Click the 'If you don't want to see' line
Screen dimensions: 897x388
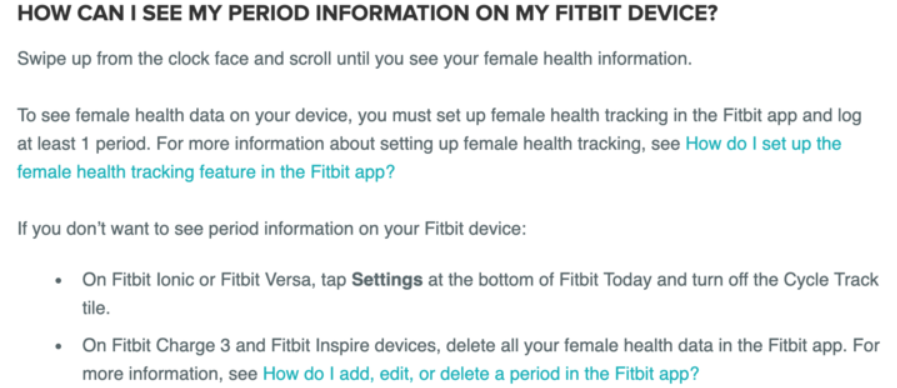pyautogui.click(x=271, y=229)
